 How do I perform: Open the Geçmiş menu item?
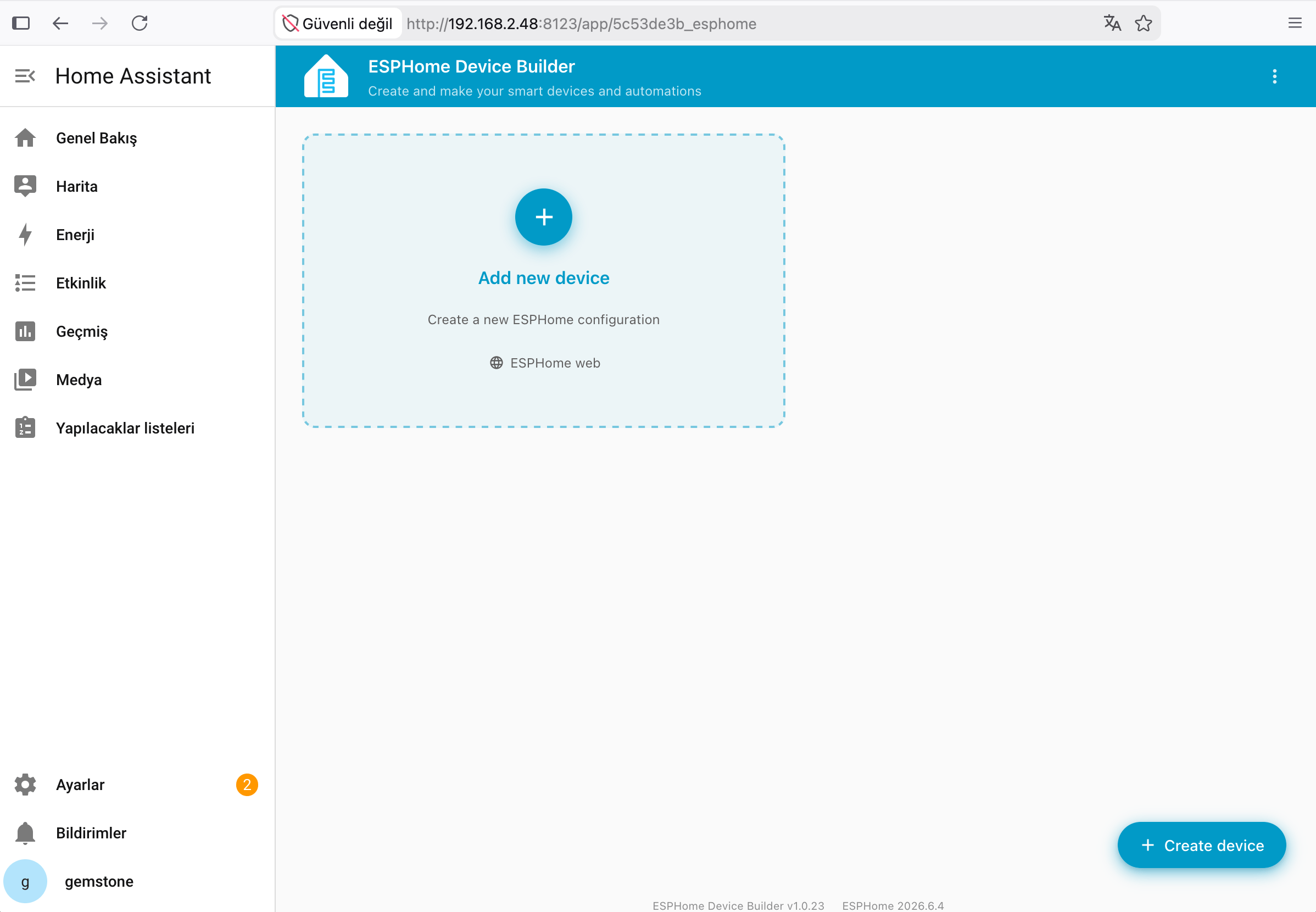pyautogui.click(x=137, y=331)
